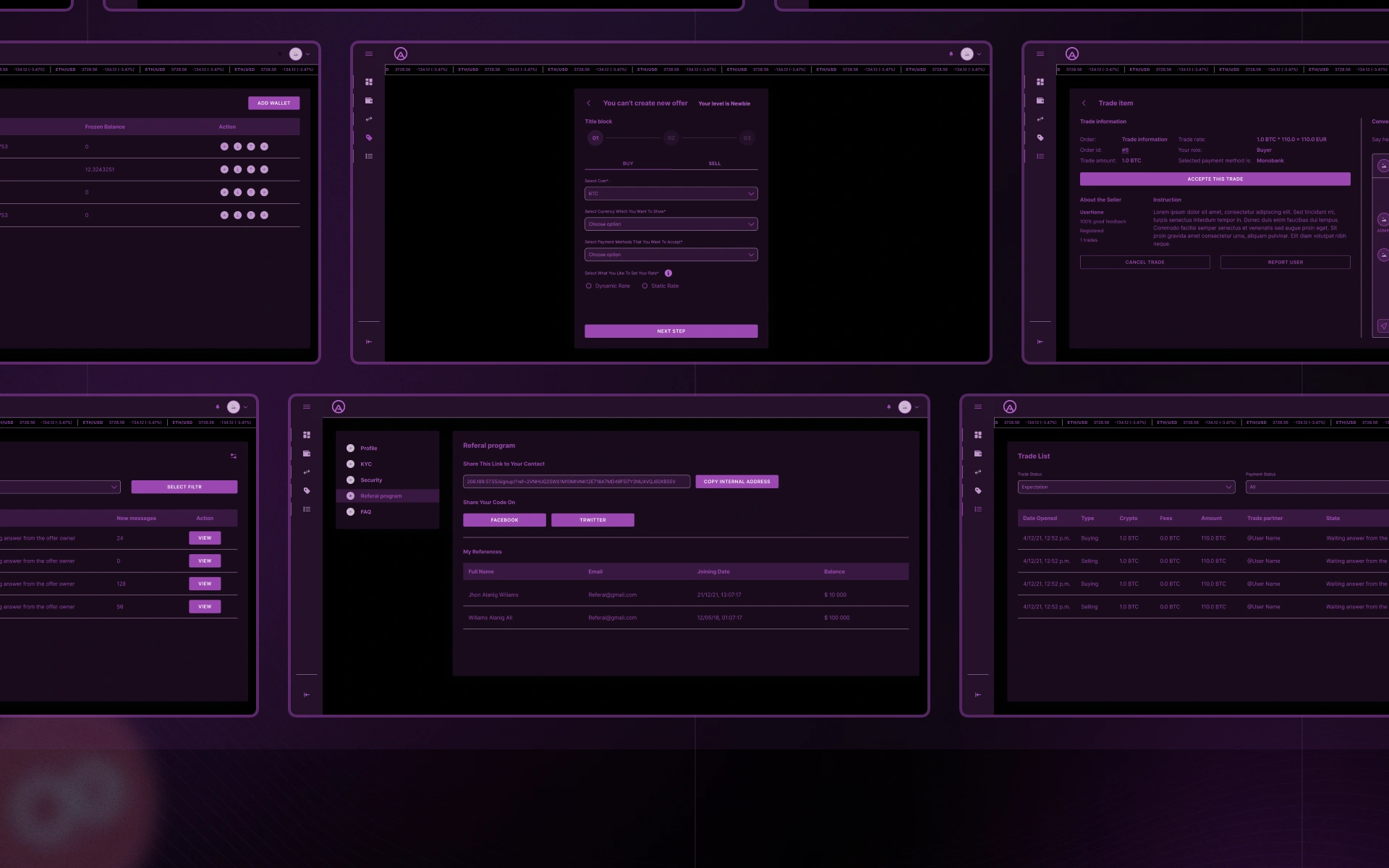Click the wallet icon in create-offer screen sidebar
The width and height of the screenshot is (1389, 868).
(x=369, y=101)
